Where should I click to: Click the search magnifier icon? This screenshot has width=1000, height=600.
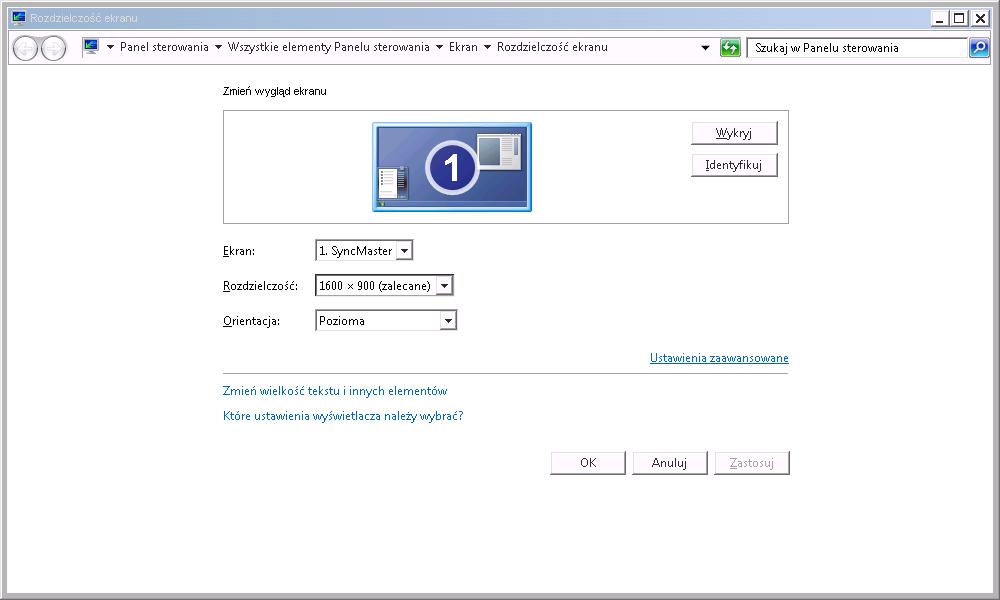point(979,48)
